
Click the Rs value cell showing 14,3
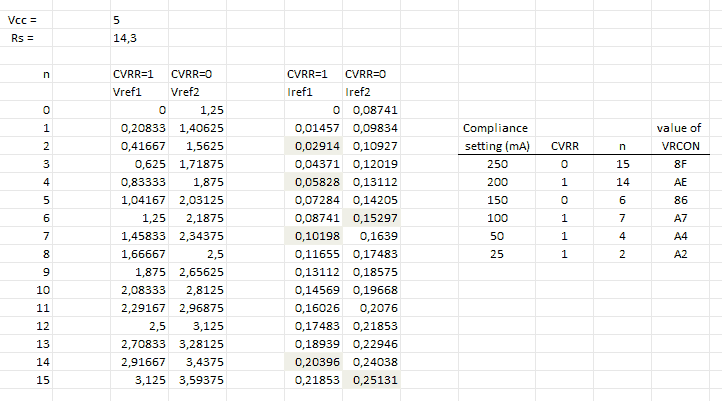click(124, 37)
